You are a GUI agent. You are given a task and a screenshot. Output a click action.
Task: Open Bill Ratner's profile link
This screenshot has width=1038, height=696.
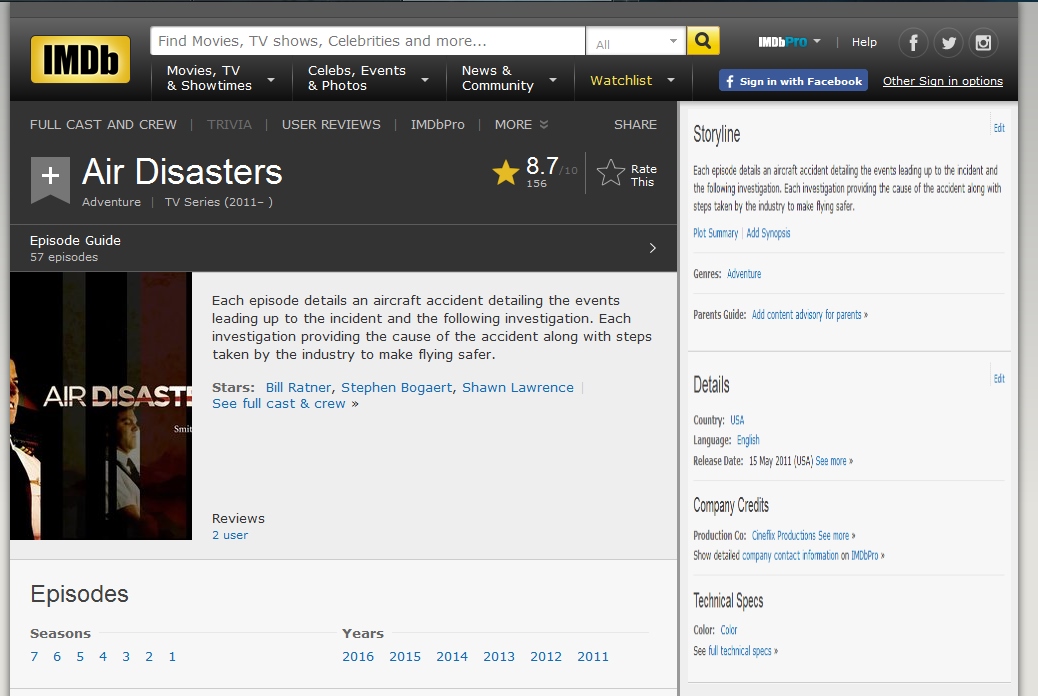click(x=298, y=387)
